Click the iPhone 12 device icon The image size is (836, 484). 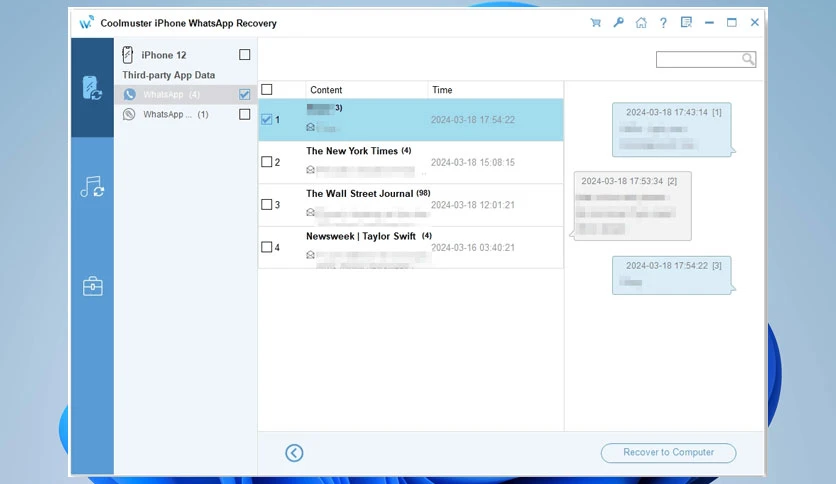pos(127,54)
